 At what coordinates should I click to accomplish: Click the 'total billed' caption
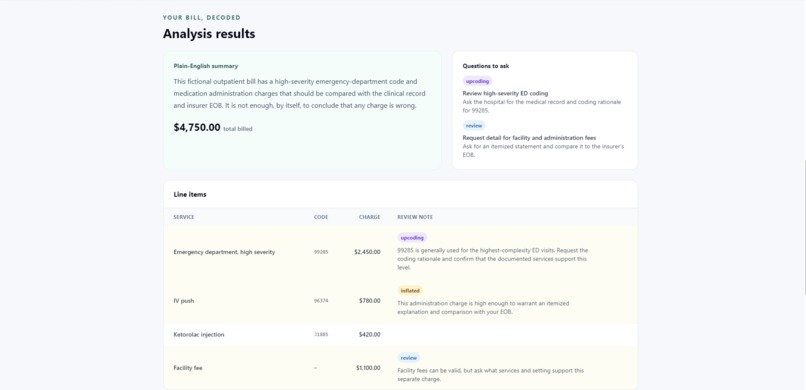point(237,129)
